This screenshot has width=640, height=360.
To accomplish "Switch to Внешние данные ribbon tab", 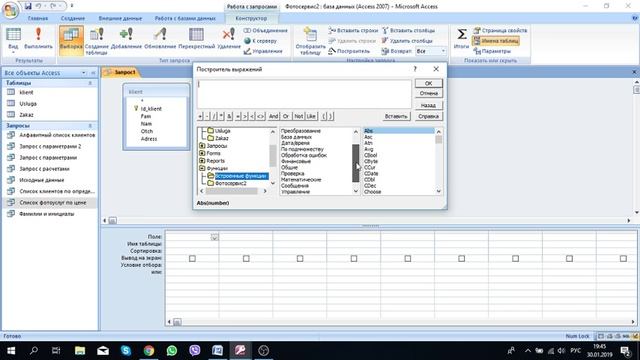I will [120, 18].
